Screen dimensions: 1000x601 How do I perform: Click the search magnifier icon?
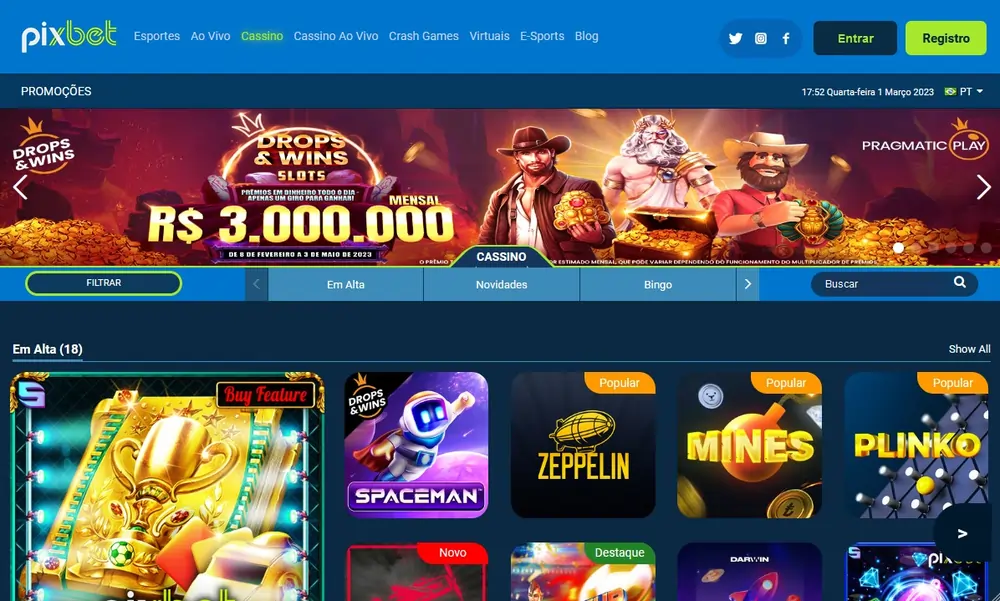[959, 283]
